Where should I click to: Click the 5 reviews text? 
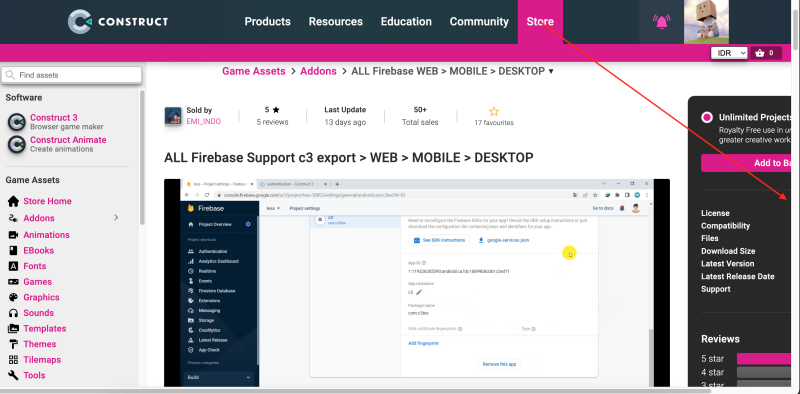pyautogui.click(x=272, y=122)
